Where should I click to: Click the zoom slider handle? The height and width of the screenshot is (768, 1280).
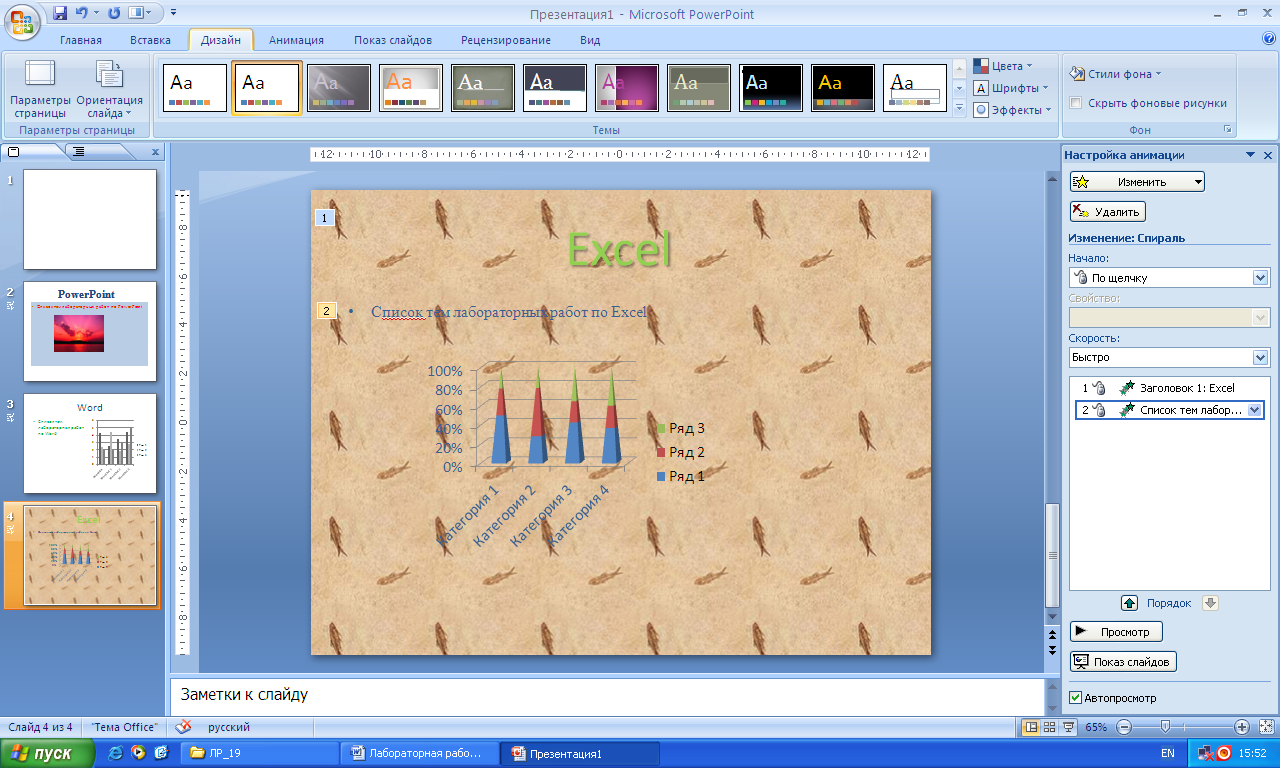pyautogui.click(x=1165, y=727)
